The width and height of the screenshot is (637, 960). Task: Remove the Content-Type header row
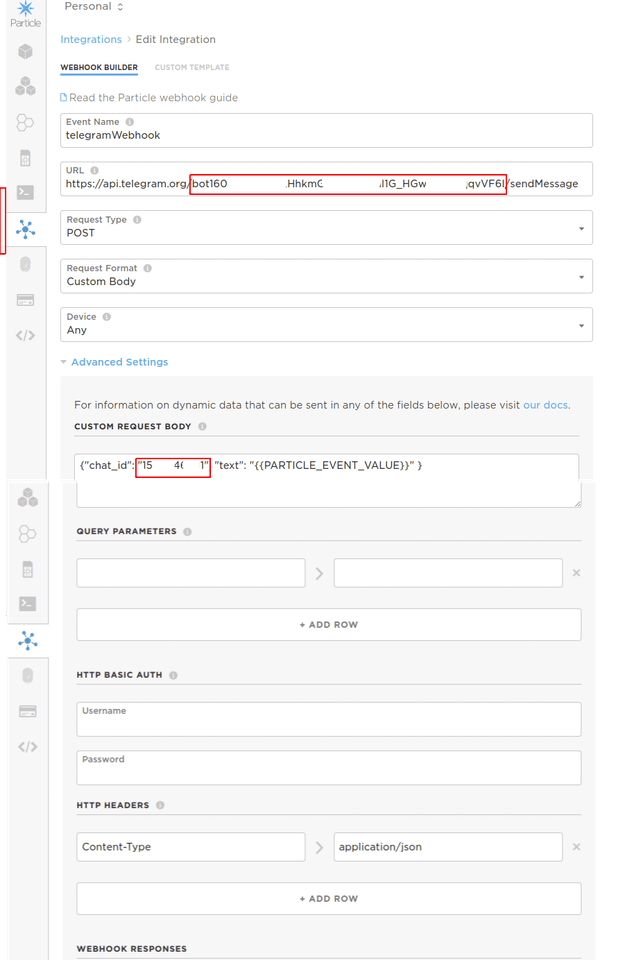coord(576,847)
